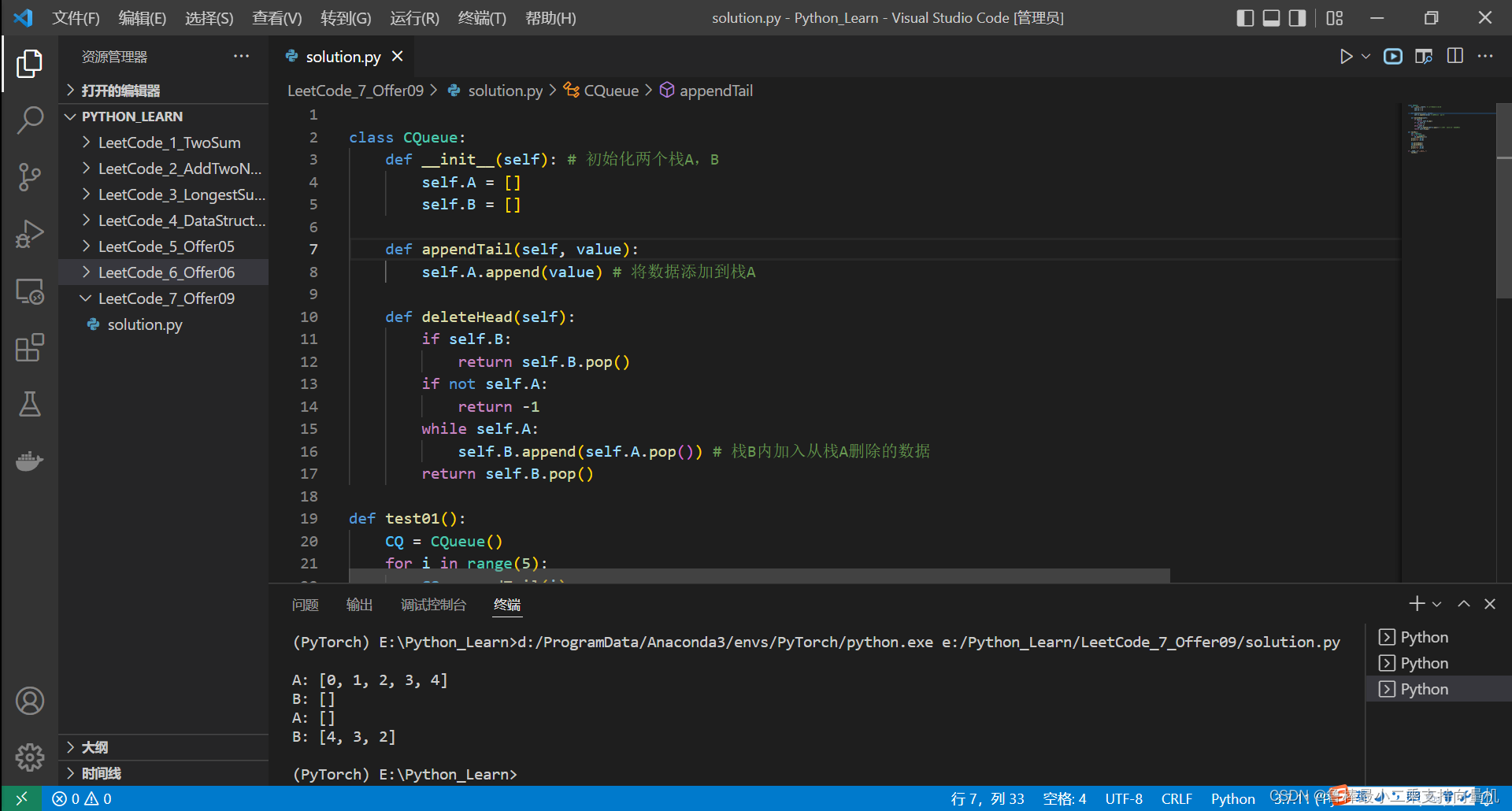The image size is (1512, 811).
Task: Open new terminal launch profile dropdown
Action: click(x=1436, y=604)
